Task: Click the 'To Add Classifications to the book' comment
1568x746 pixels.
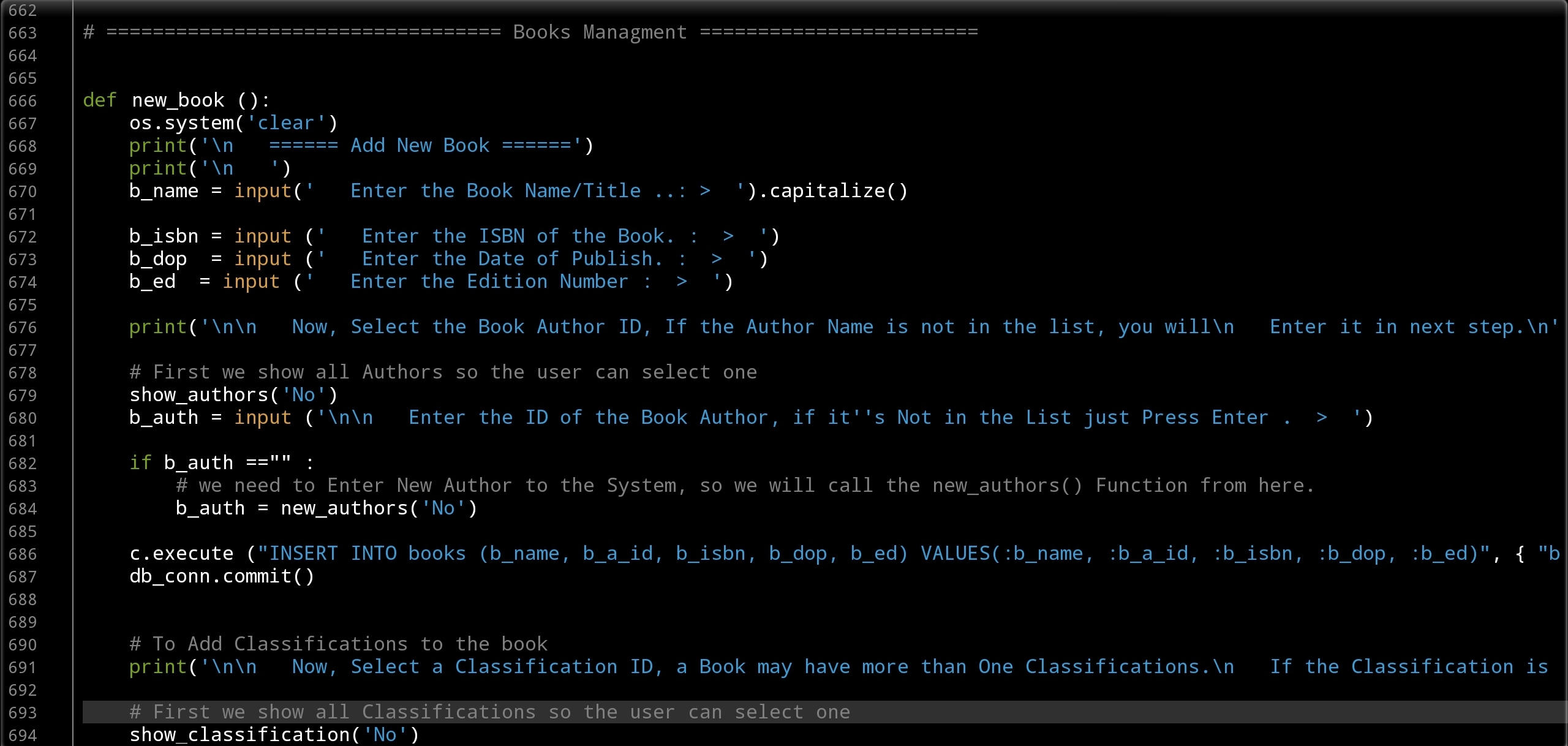Action: (338, 644)
